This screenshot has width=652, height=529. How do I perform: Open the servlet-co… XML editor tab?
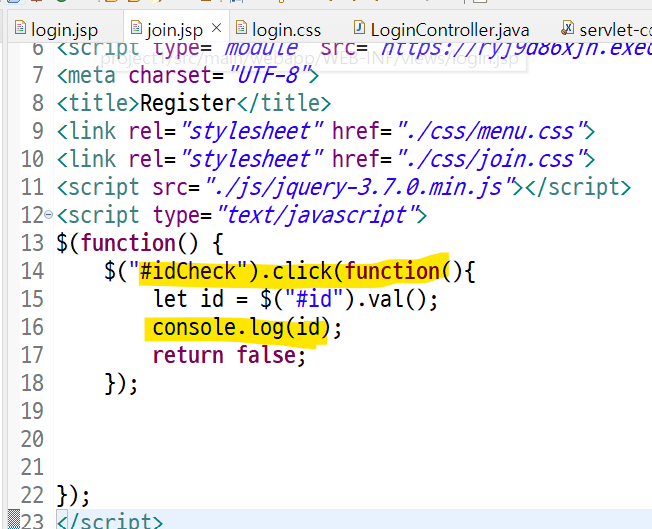tap(605, 30)
